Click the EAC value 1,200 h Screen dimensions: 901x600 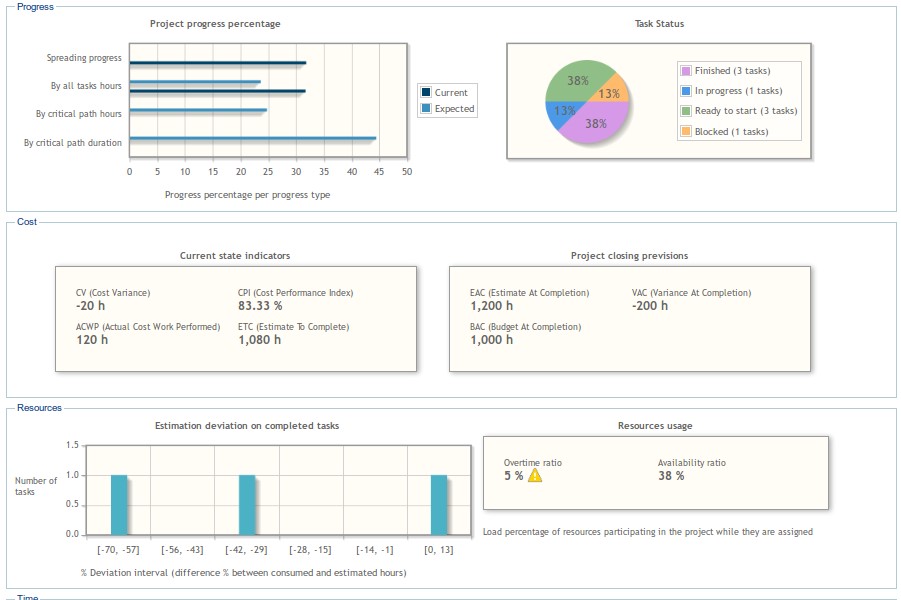491,306
